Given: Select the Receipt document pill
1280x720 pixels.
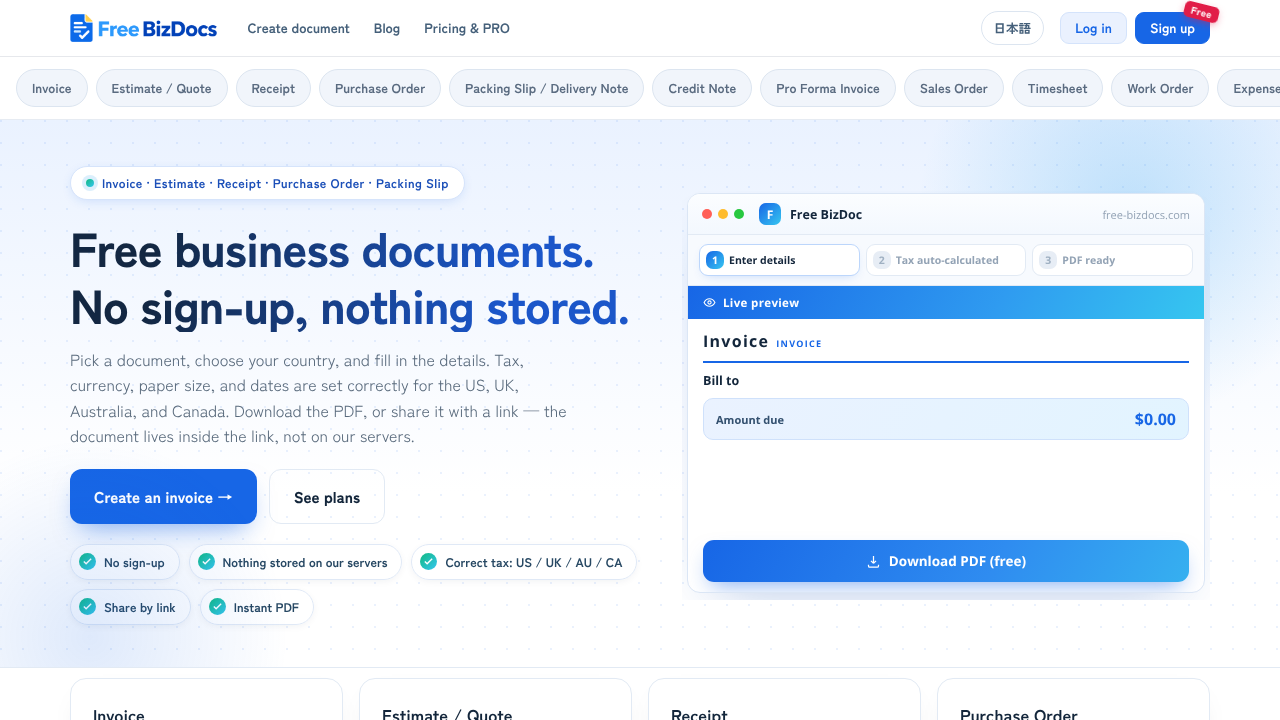Looking at the screenshot, I should [273, 88].
